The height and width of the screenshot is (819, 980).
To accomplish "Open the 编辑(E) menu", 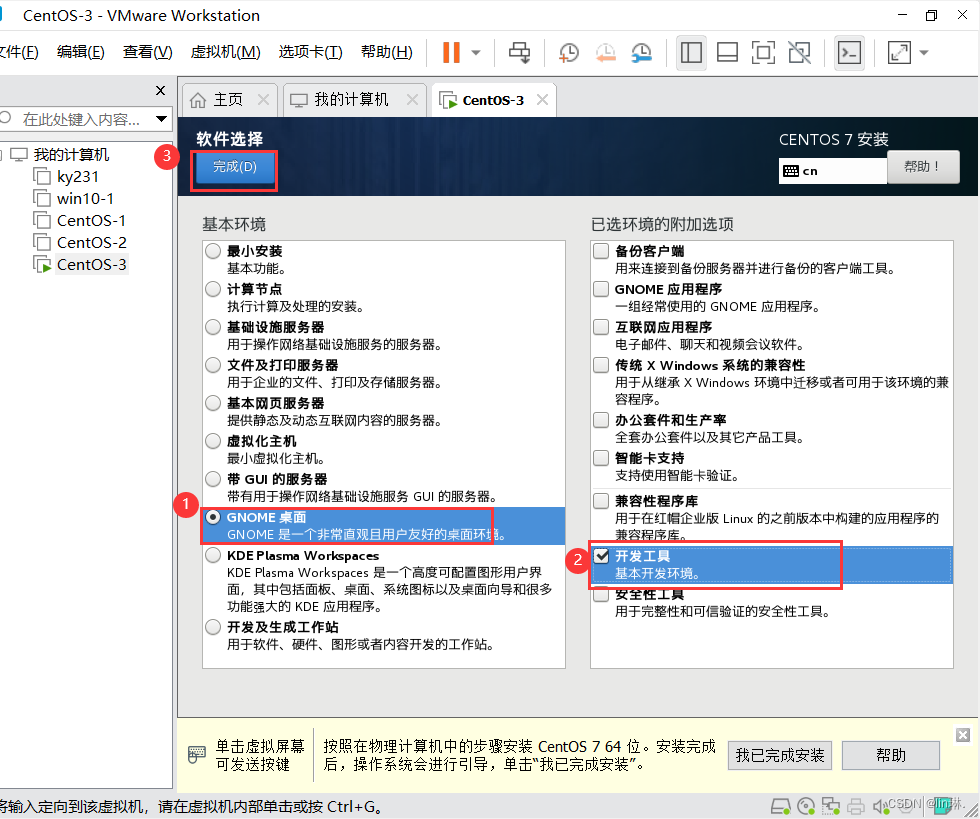I will click(x=81, y=52).
